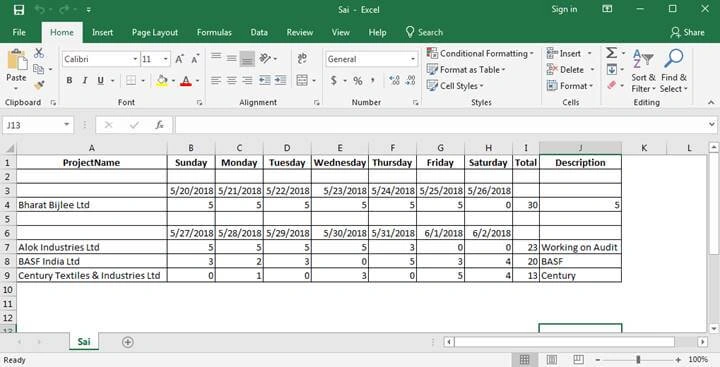Switch to the Formulas tab

pyautogui.click(x=214, y=32)
